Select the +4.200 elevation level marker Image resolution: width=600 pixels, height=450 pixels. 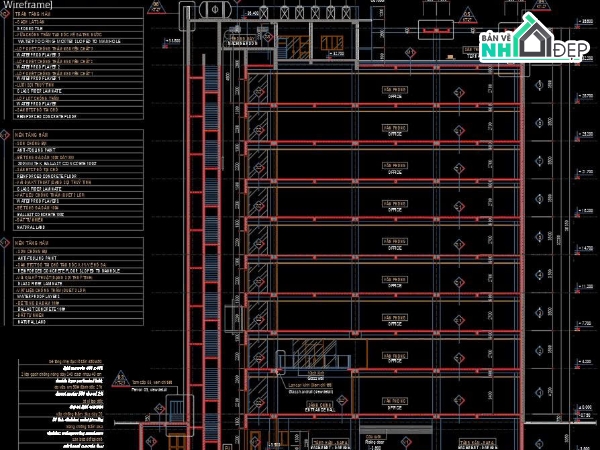tap(585, 362)
